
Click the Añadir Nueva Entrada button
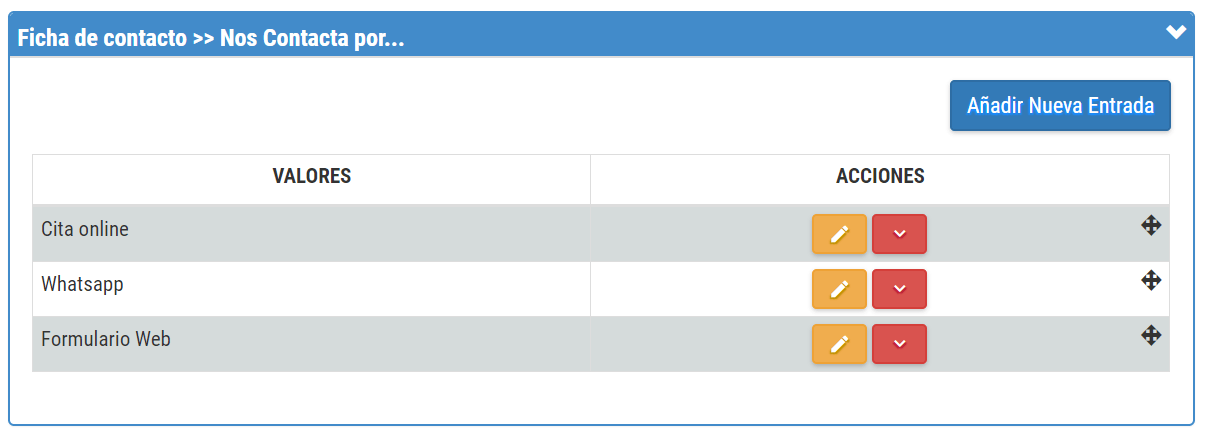(1060, 106)
